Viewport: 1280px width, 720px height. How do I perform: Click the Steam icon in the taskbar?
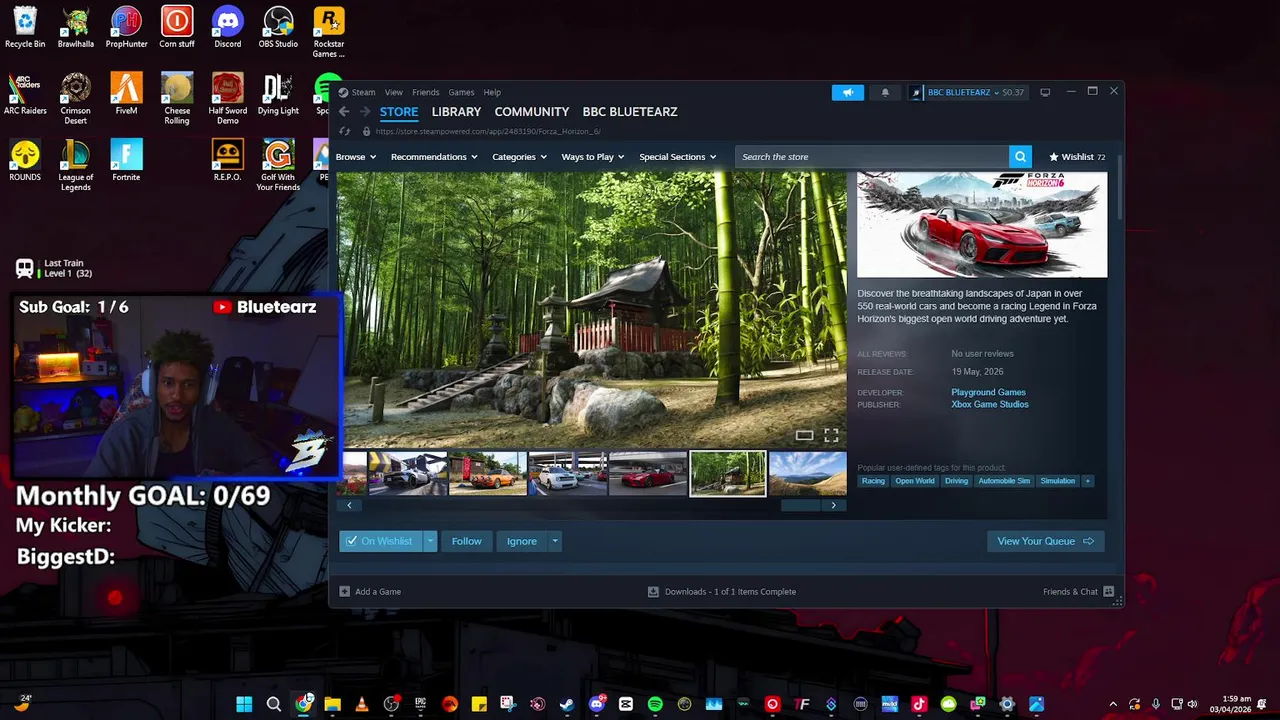click(x=567, y=704)
